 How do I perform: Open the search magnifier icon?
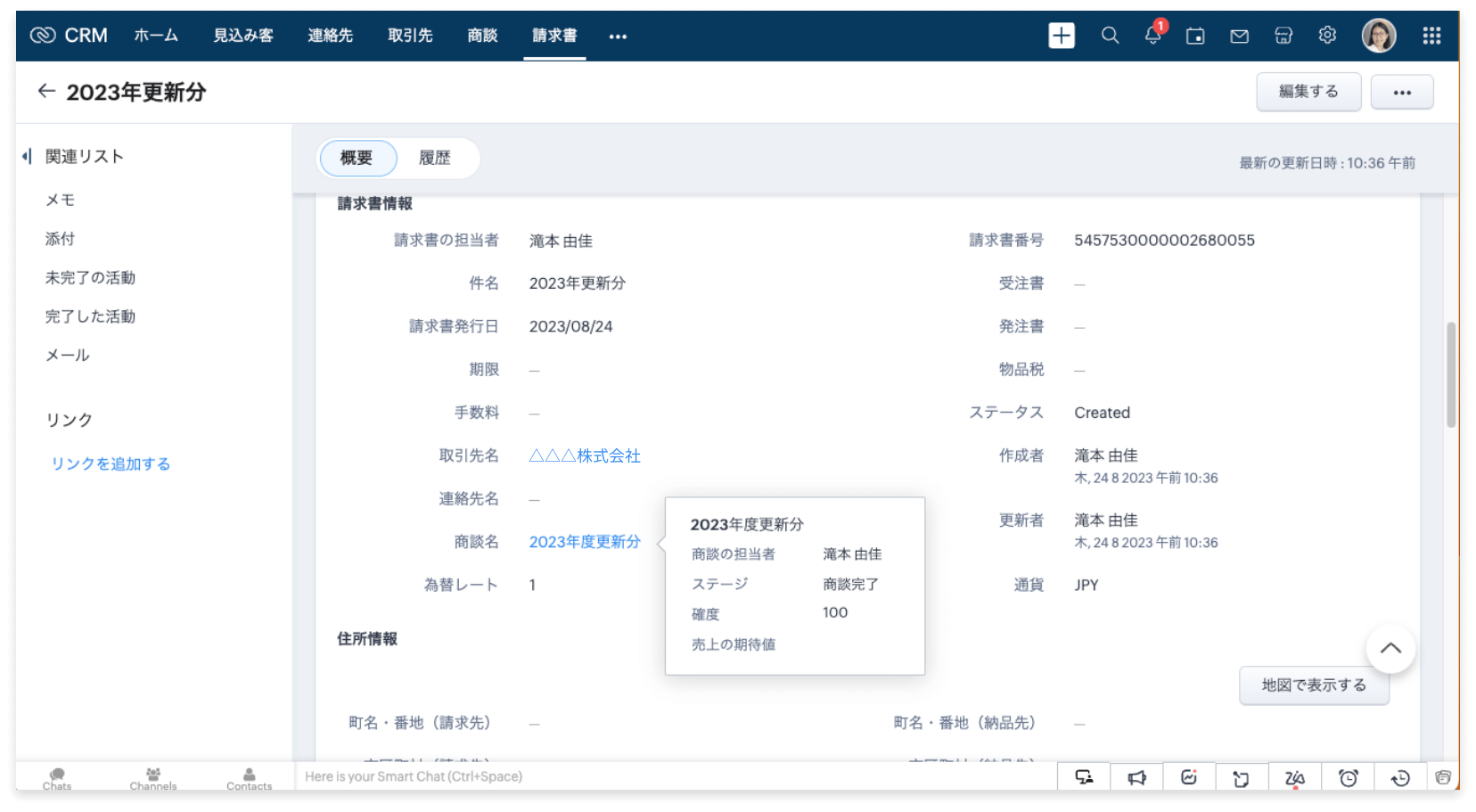click(x=1110, y=36)
